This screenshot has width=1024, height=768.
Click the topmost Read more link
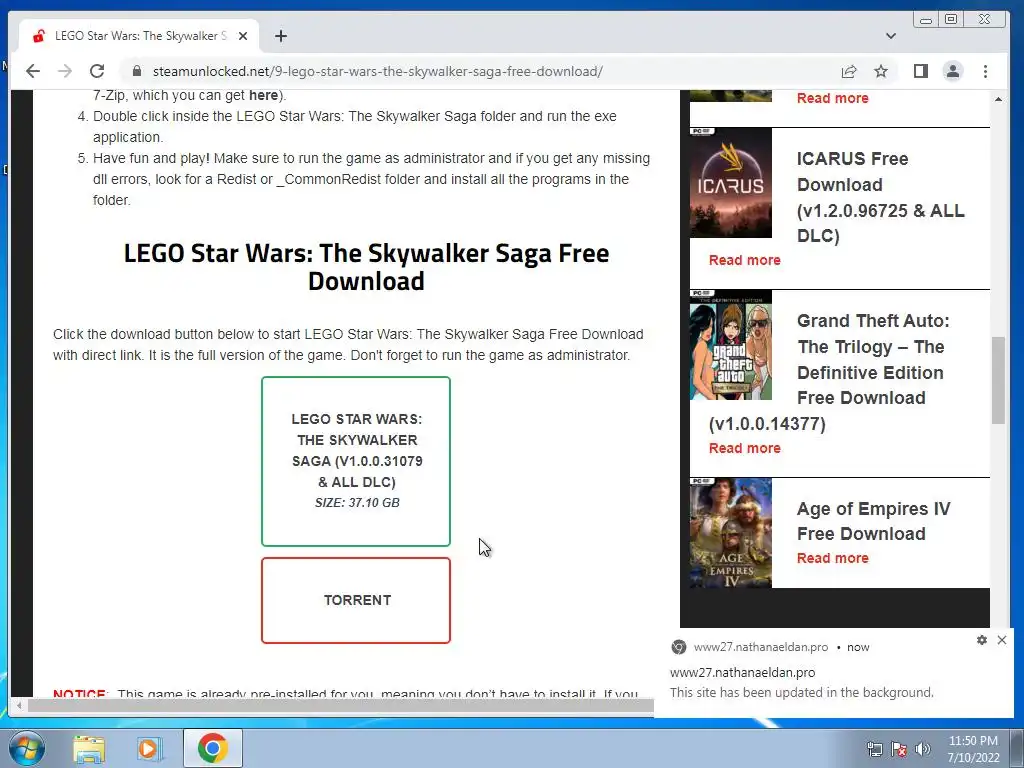click(x=833, y=98)
